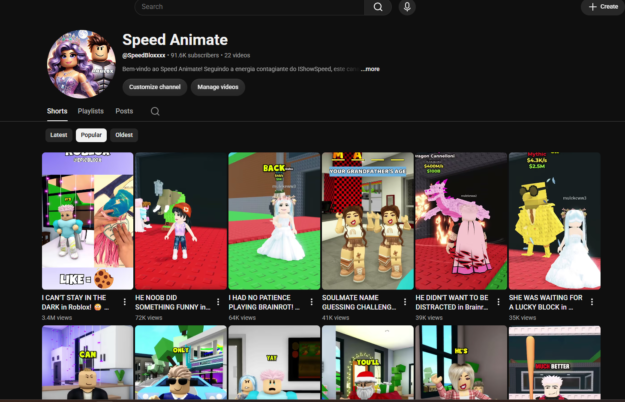
Task: Open options menu for HE DIDN'T WANT TO BE DISTRACTED
Action: coord(498,302)
